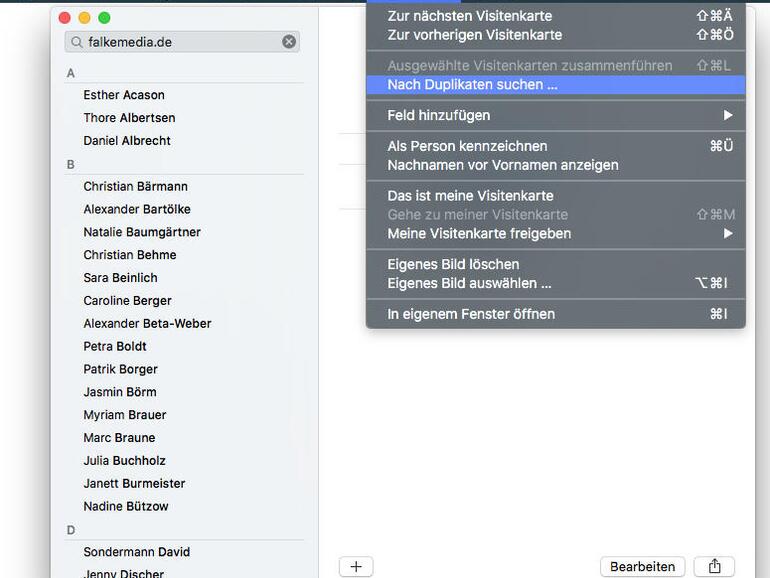Select Nach Duplikaten suchen menu item
Image resolution: width=770 pixels, height=578 pixels.
(472, 85)
